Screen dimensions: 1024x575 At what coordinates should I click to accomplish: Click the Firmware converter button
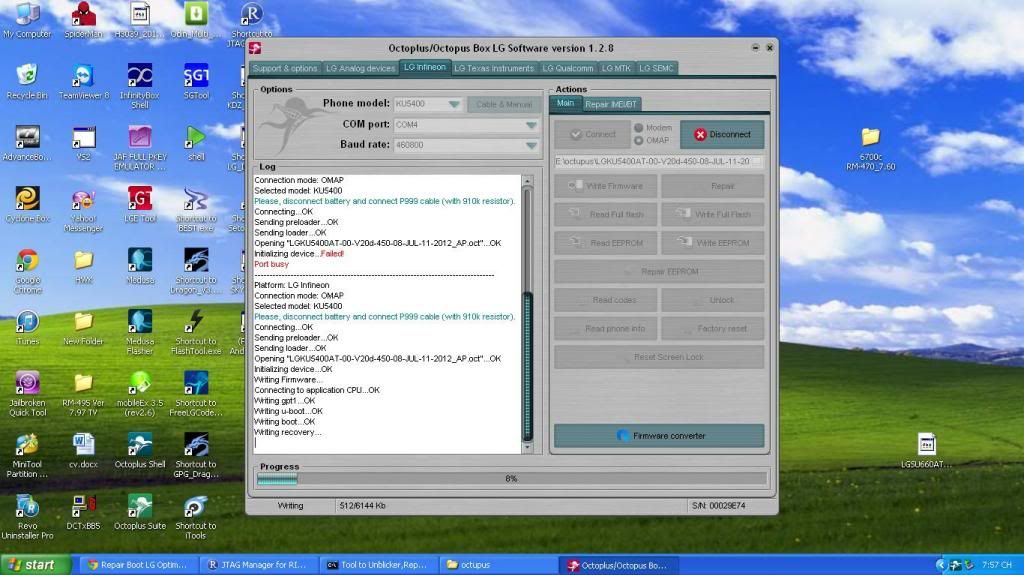point(659,435)
